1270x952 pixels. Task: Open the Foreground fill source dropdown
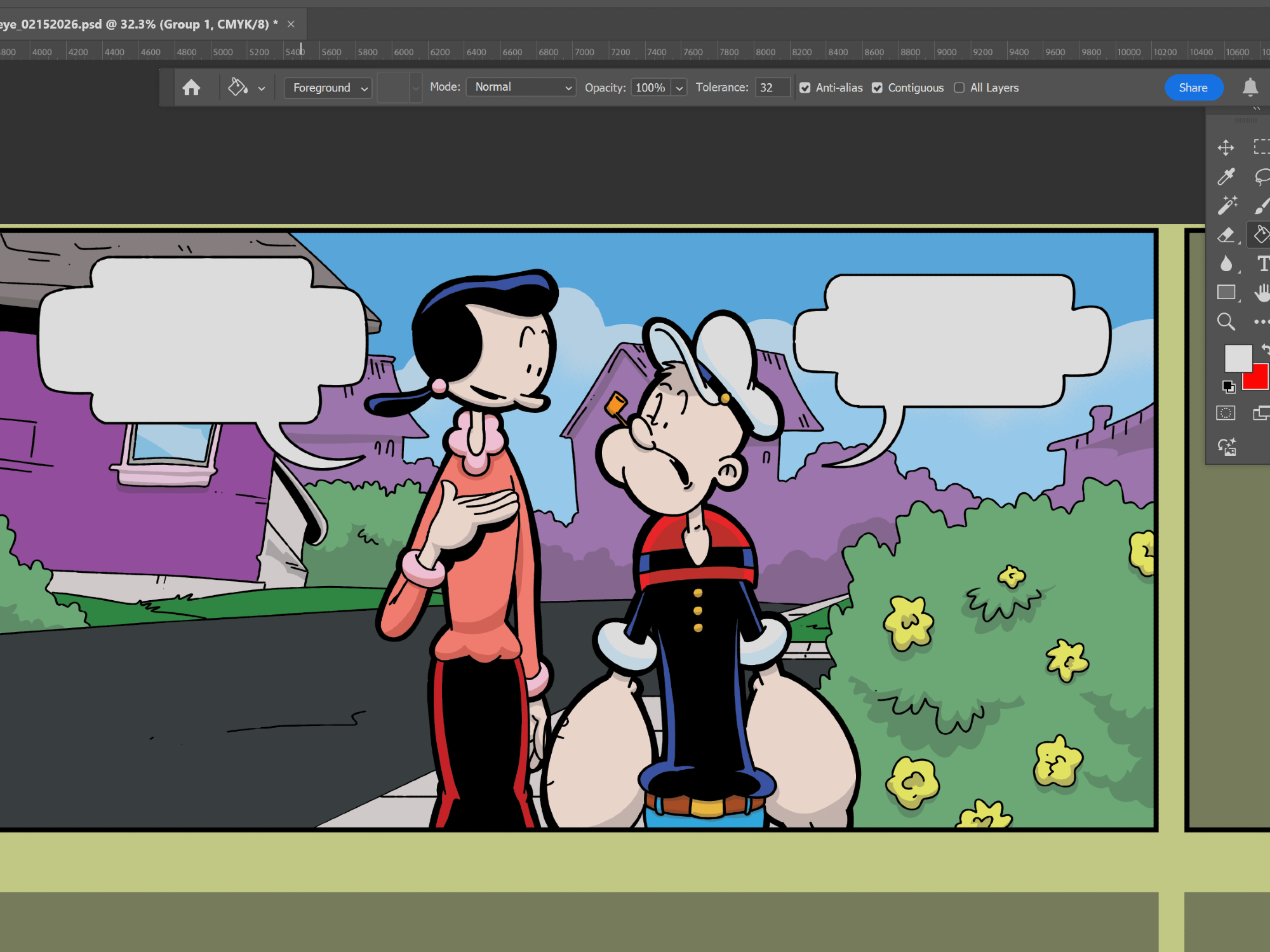tap(328, 88)
